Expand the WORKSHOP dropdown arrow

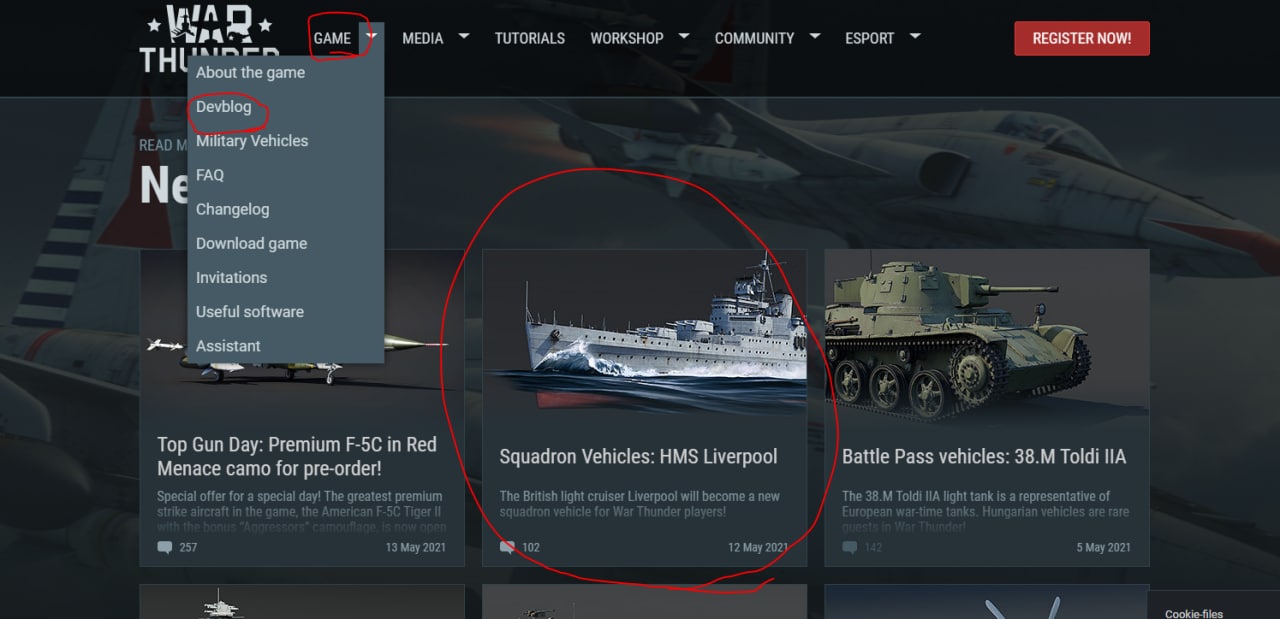[x=684, y=36]
